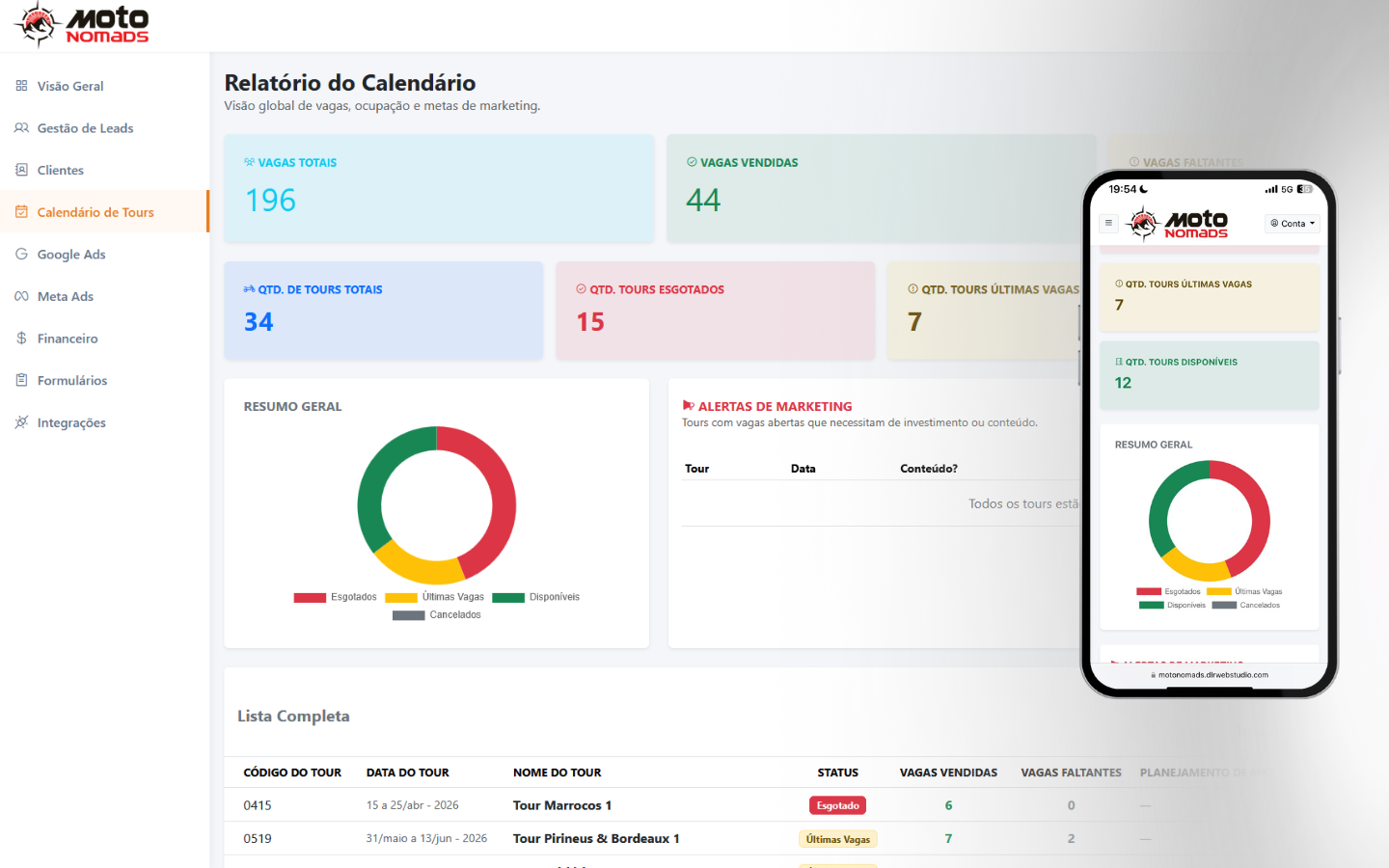Select the Visão Geral grid icon

point(20,85)
